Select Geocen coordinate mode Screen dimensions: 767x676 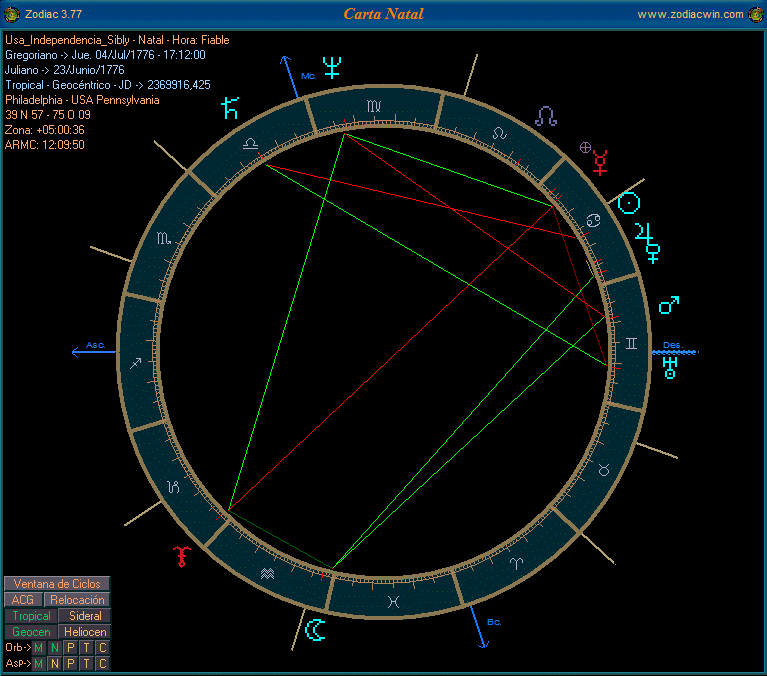31,632
